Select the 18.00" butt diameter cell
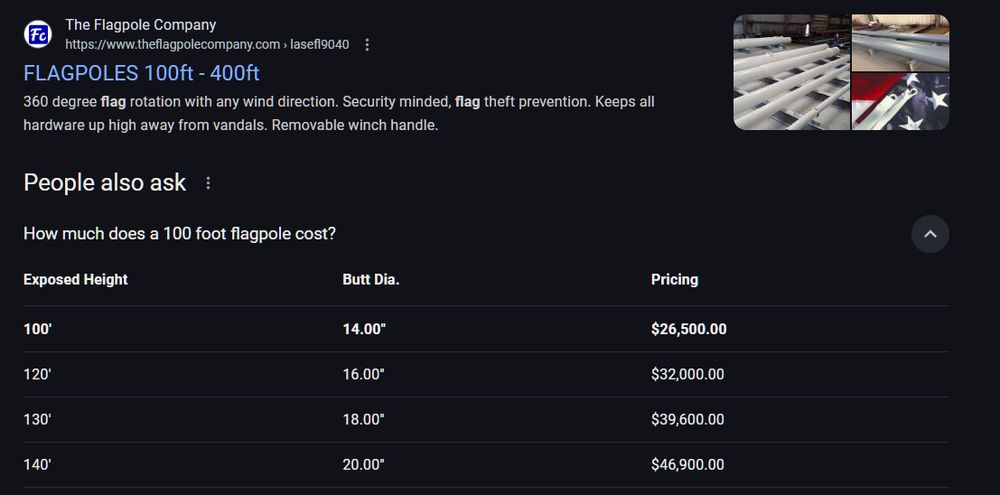The height and width of the screenshot is (495, 1000). coord(363,420)
